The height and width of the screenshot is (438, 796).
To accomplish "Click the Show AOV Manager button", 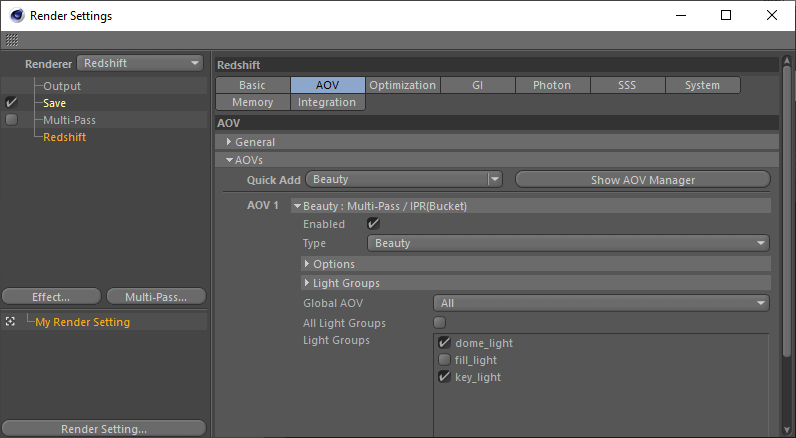I will [643, 180].
